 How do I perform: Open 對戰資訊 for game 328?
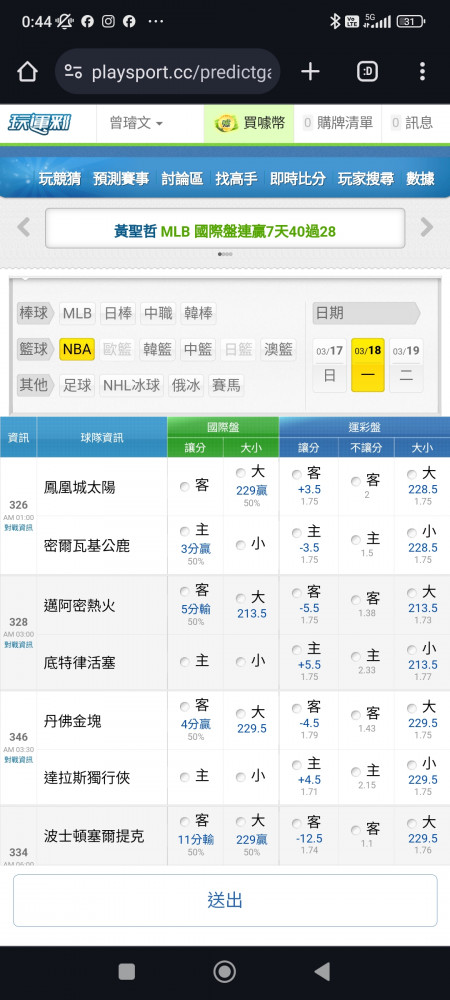point(18,645)
